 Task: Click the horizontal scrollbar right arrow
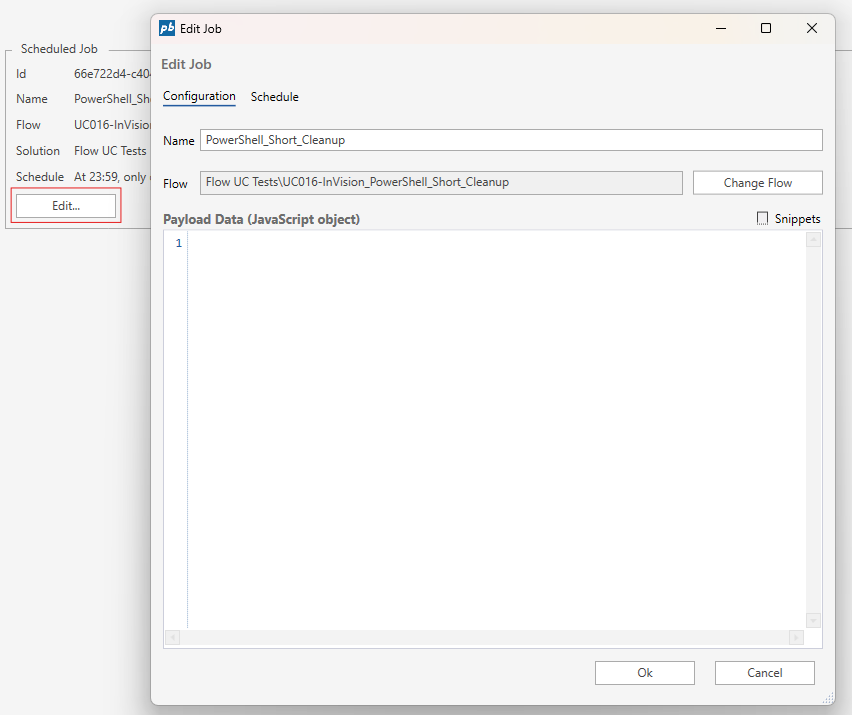pos(796,637)
